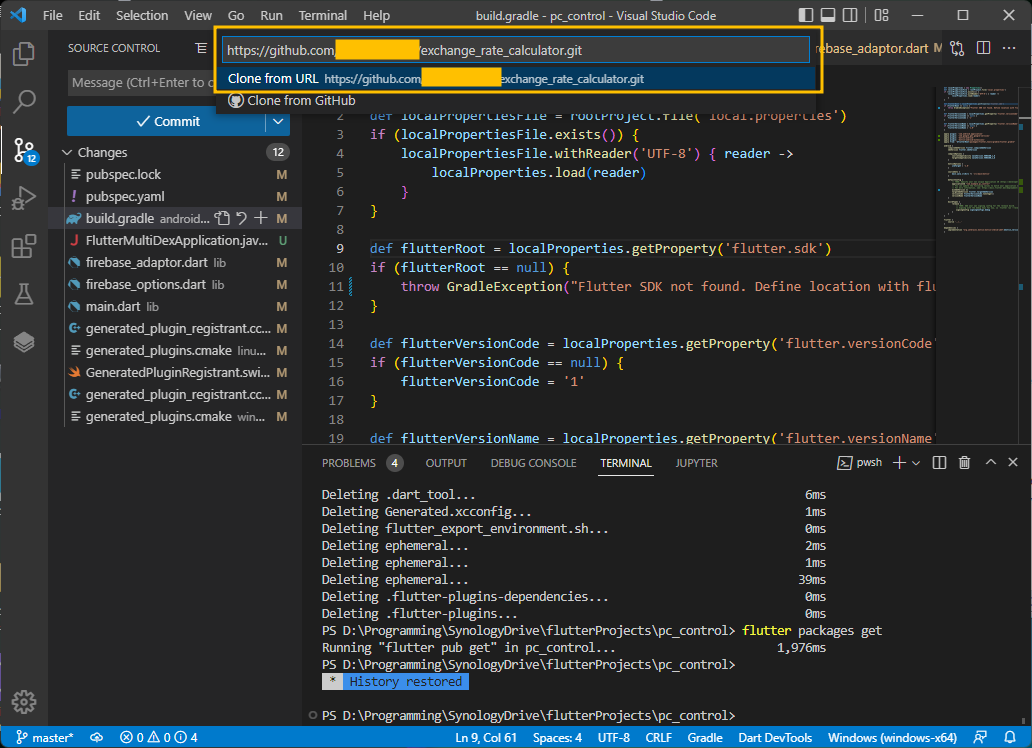The image size is (1032, 748).
Task: Toggle bottom panel visibility in title bar
Action: click(828, 15)
